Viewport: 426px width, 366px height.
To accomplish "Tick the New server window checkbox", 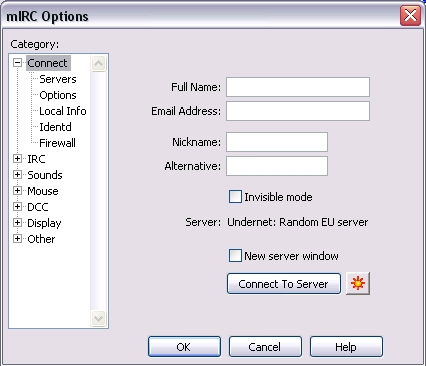I will click(235, 256).
